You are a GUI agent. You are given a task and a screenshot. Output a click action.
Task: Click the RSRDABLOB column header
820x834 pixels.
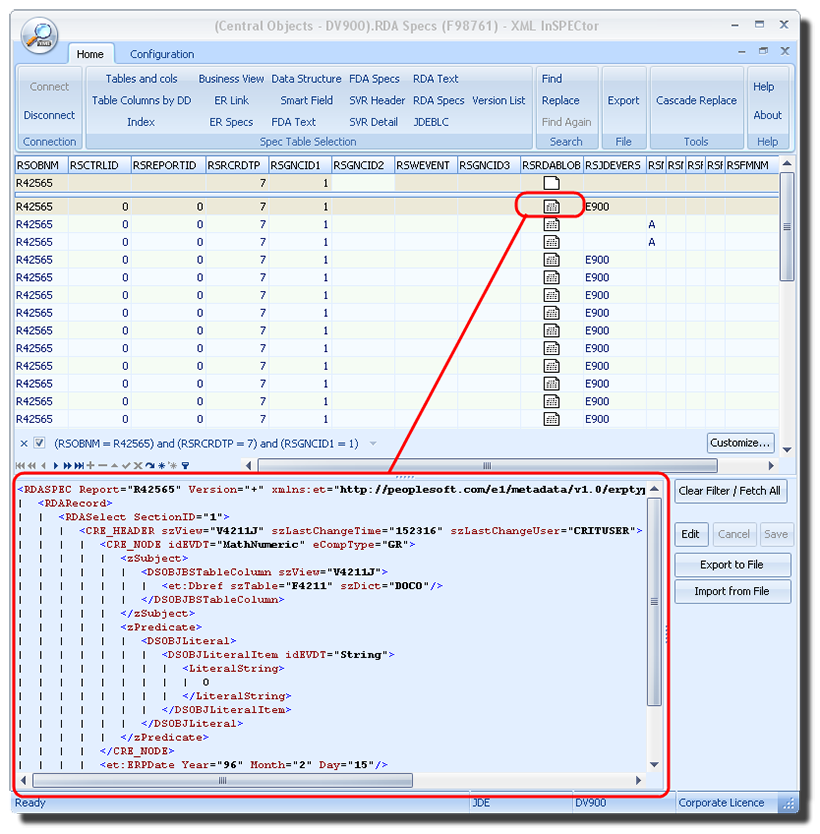(551, 165)
